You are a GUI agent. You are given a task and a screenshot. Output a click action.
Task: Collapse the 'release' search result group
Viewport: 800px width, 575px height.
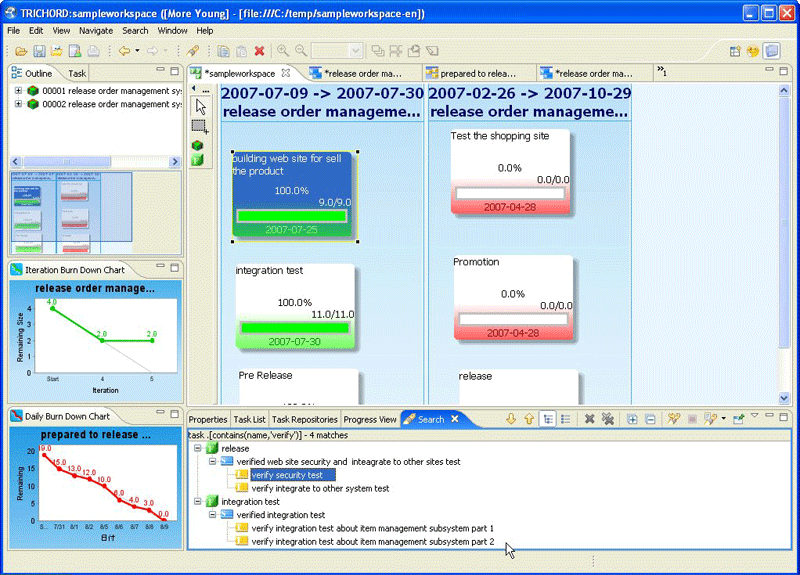pos(197,448)
